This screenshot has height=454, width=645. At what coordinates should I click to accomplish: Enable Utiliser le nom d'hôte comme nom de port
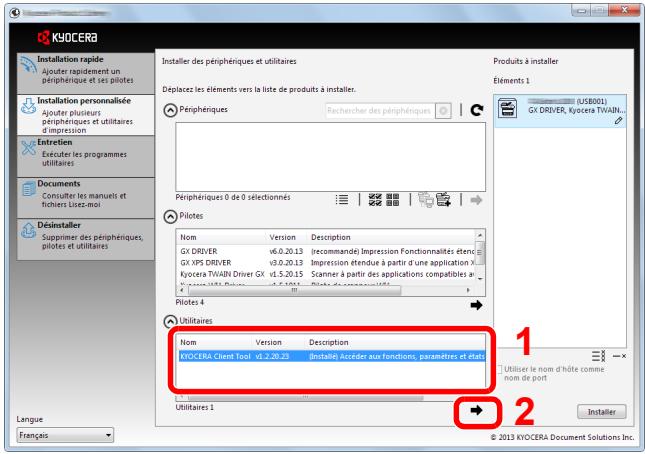(x=499, y=369)
